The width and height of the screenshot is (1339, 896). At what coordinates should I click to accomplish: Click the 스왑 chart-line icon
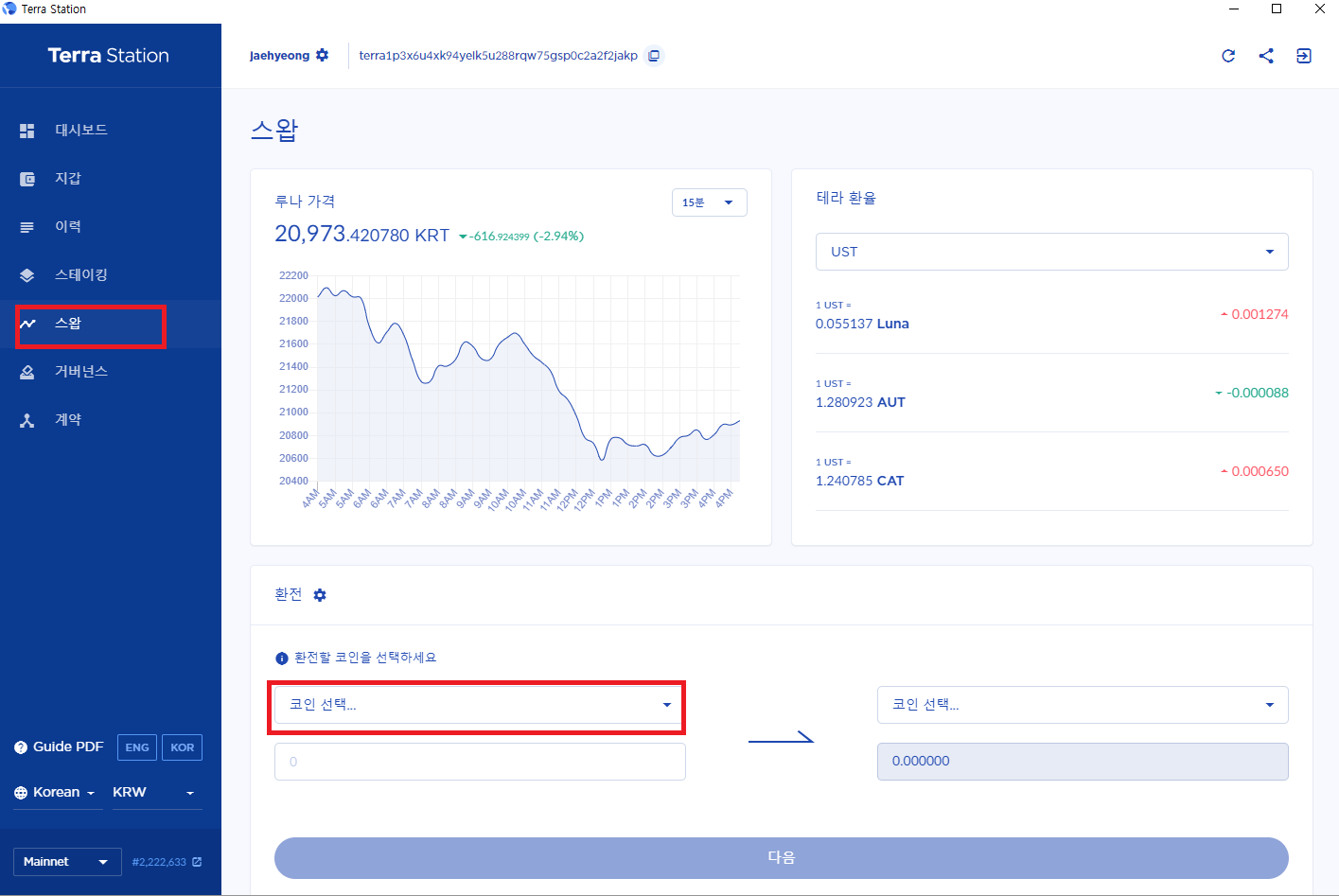[26, 324]
